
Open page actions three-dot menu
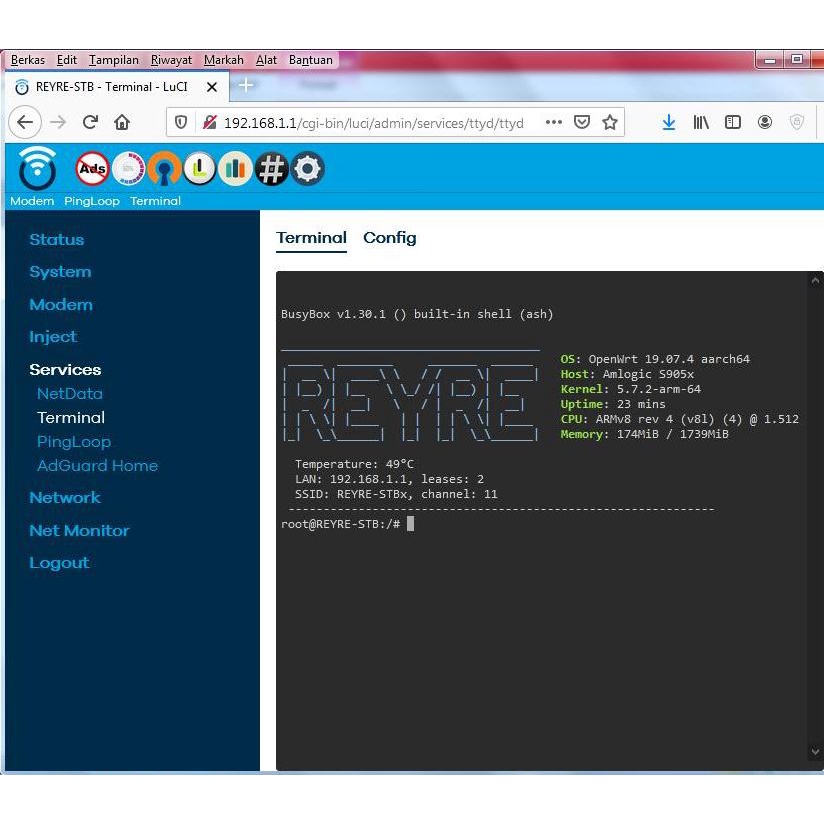(x=553, y=122)
